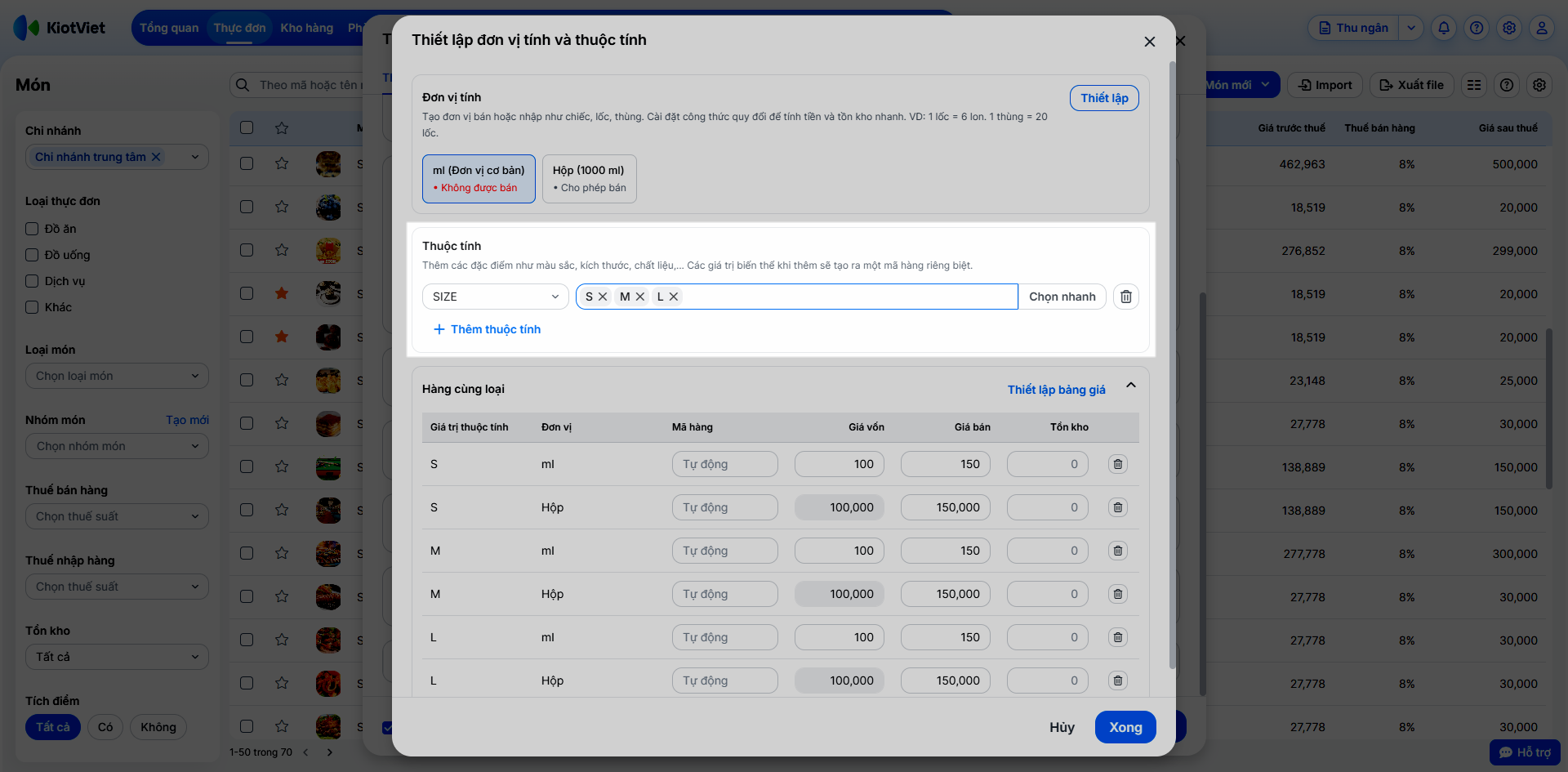The width and height of the screenshot is (1568, 772).
Task: Open the SIZE attribute dropdown
Action: tap(495, 297)
